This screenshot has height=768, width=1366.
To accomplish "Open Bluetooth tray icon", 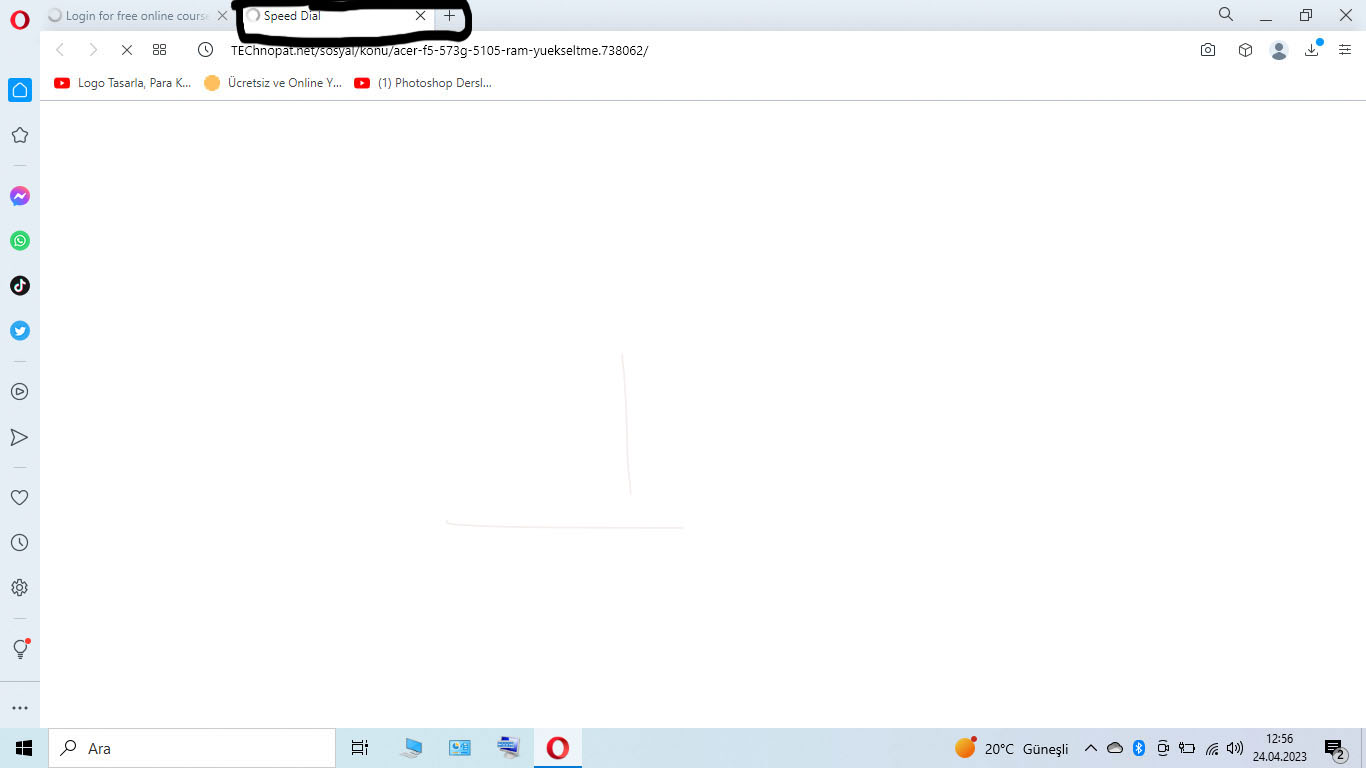I will coord(1139,748).
